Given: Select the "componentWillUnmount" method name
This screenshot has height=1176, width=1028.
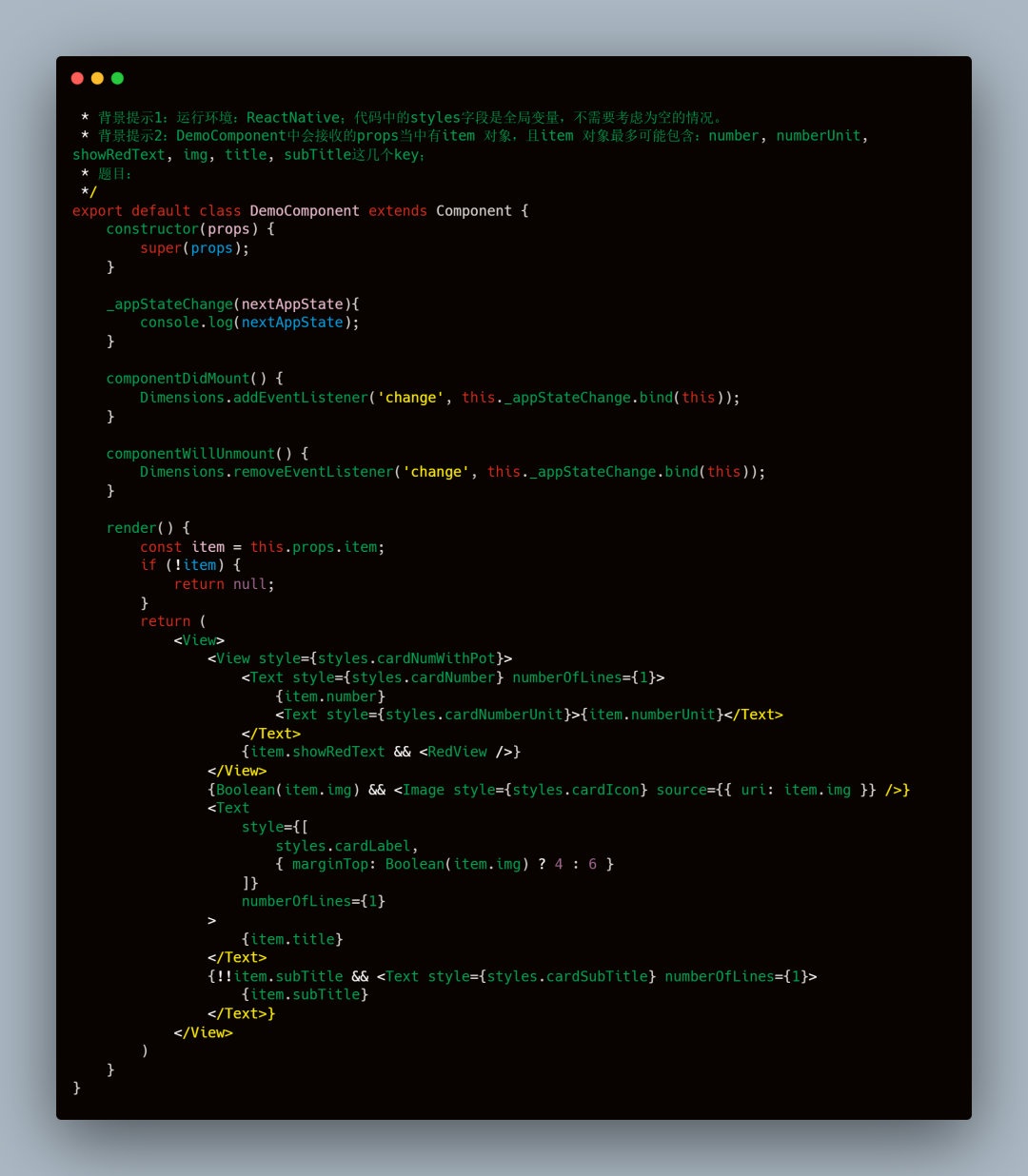Looking at the screenshot, I should (190, 454).
